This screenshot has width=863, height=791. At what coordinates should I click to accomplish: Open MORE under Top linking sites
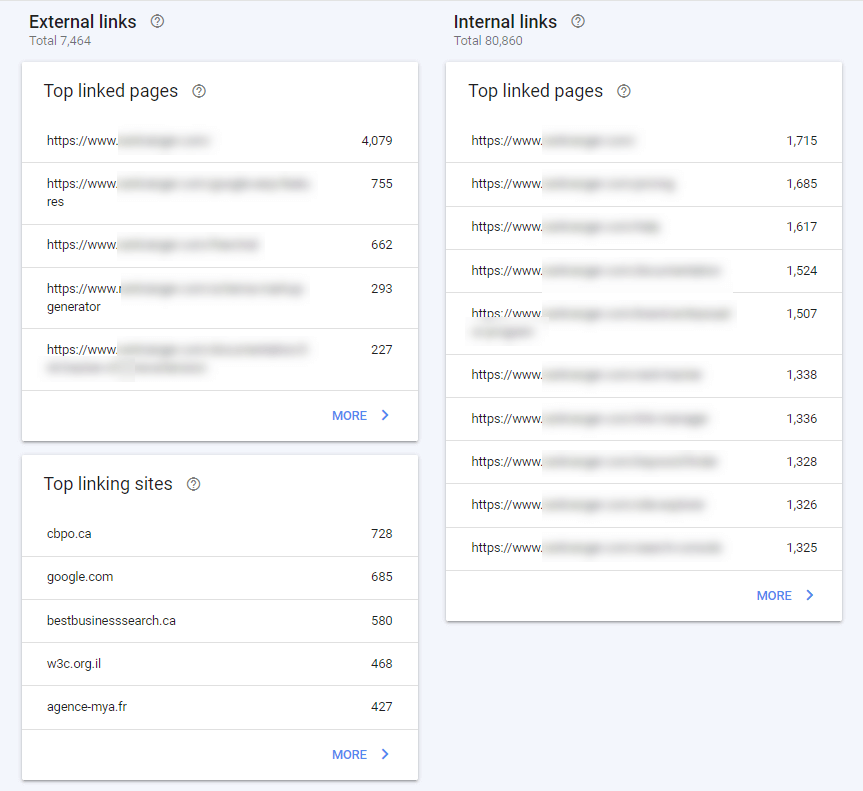tap(347, 754)
